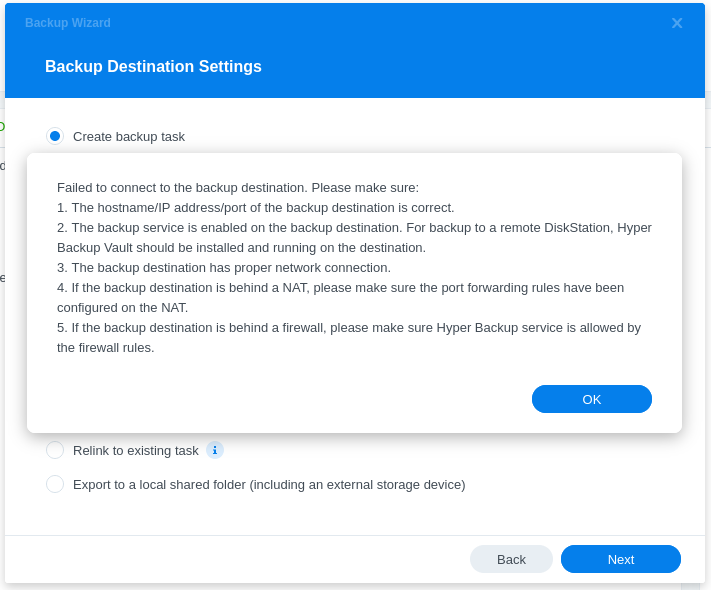Click the Backup Wizard title text

[68, 23]
